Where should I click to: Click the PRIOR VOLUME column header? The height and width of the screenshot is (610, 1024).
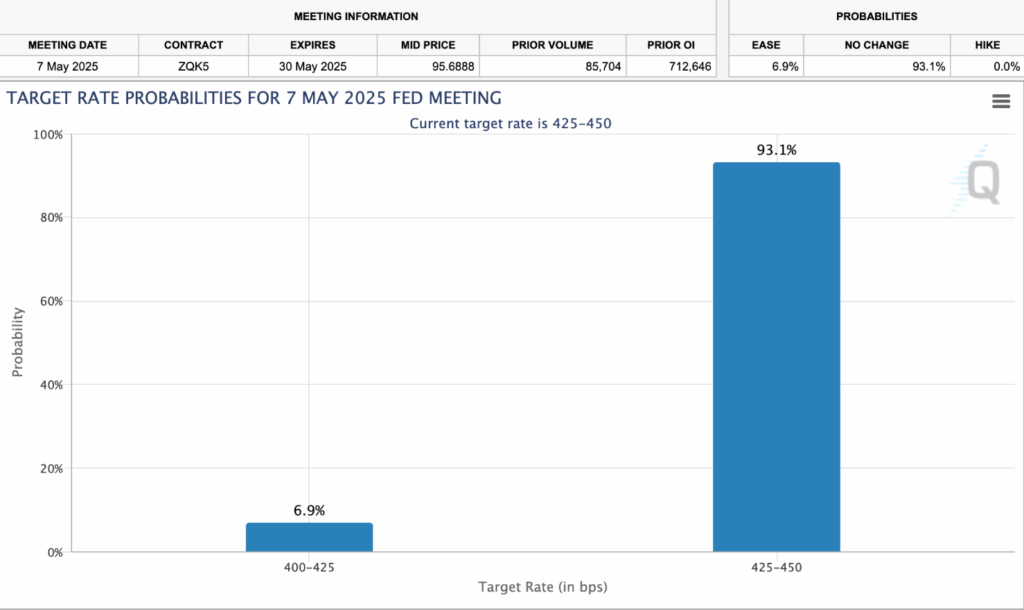point(551,45)
